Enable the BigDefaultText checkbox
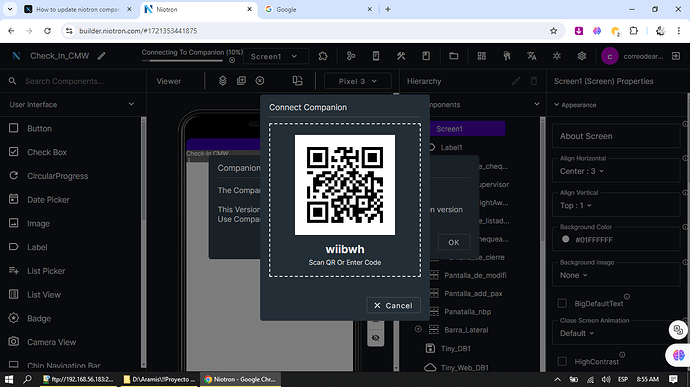This screenshot has height=387, width=690. (x=562, y=303)
